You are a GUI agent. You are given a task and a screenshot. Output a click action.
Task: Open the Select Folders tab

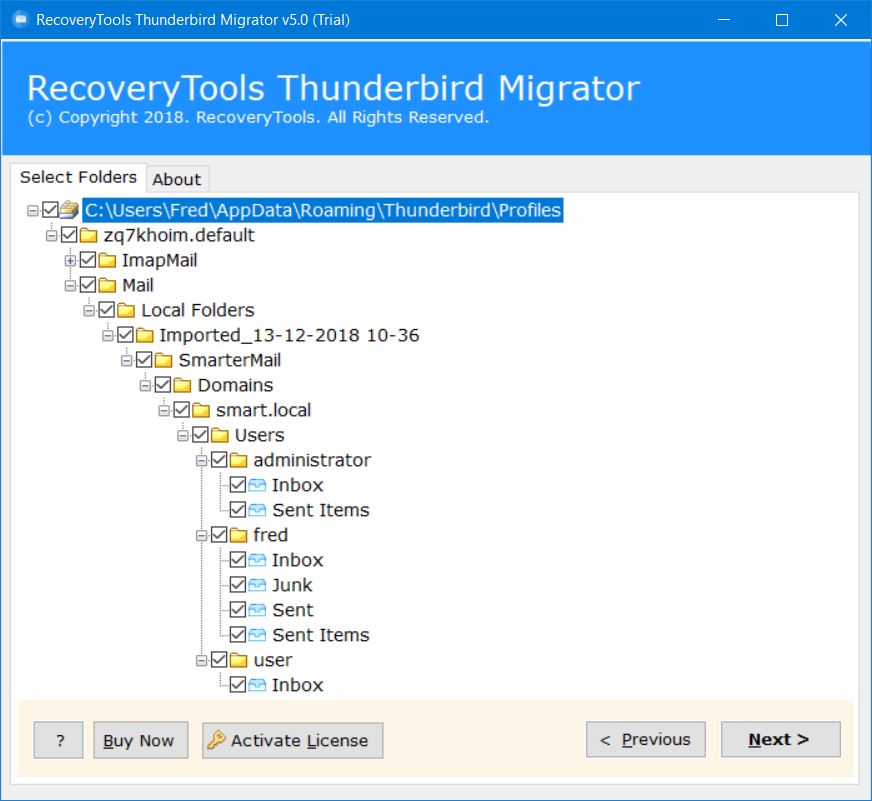(x=78, y=177)
